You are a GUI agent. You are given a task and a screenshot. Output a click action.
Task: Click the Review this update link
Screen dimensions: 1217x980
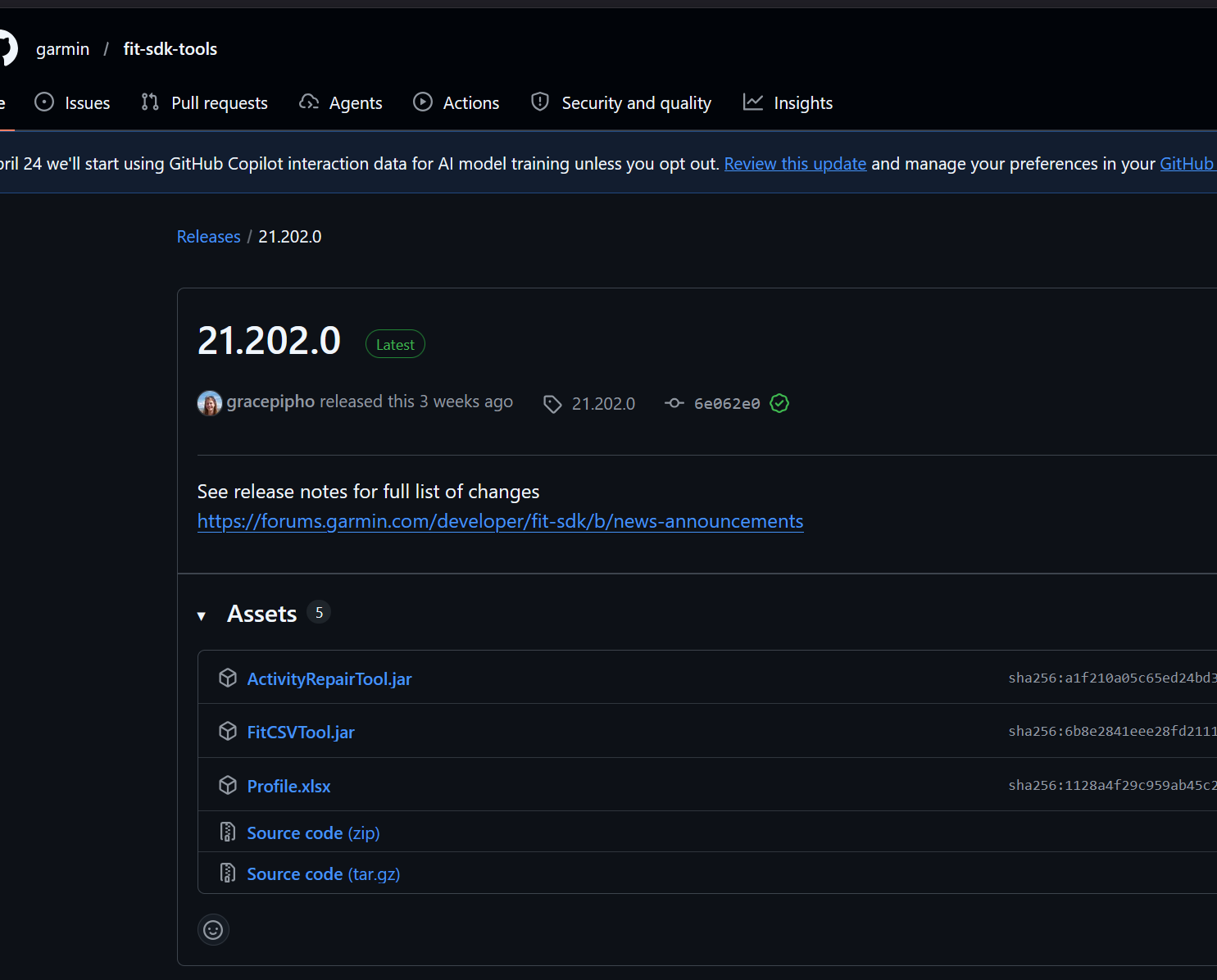[x=795, y=164]
